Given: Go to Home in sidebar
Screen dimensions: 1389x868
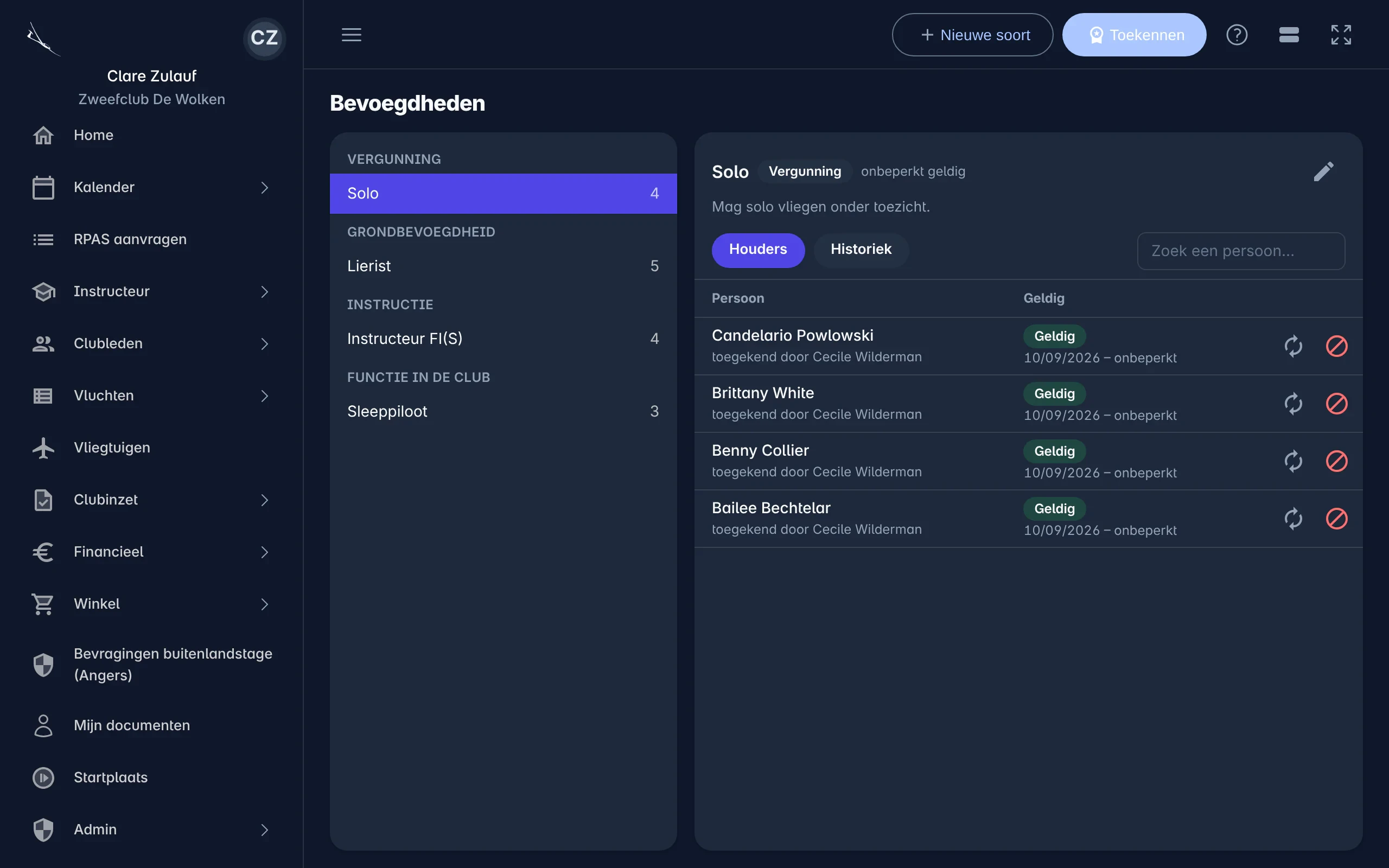Looking at the screenshot, I should 151,135.
